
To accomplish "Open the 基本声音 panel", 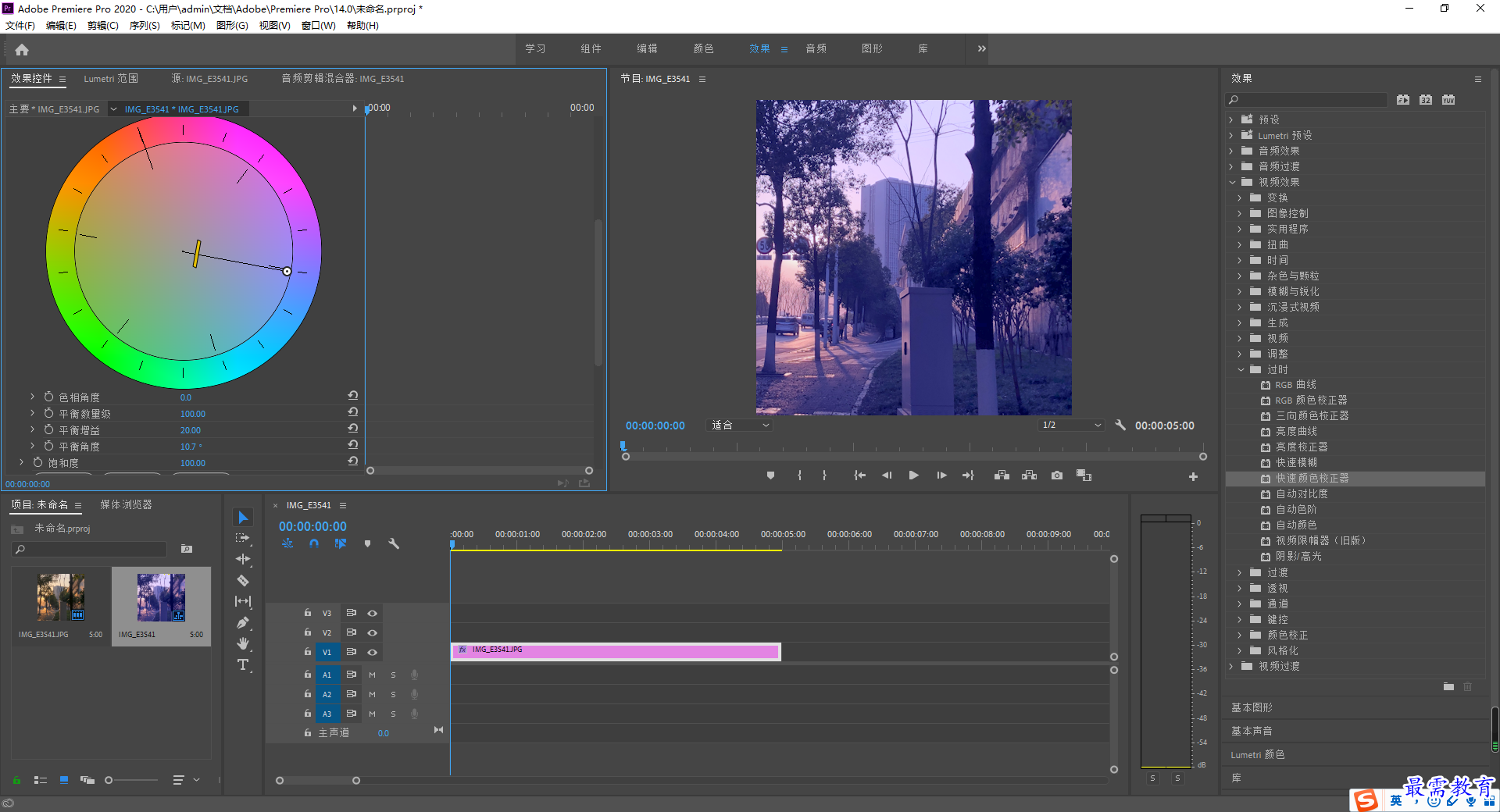I will 1252,731.
